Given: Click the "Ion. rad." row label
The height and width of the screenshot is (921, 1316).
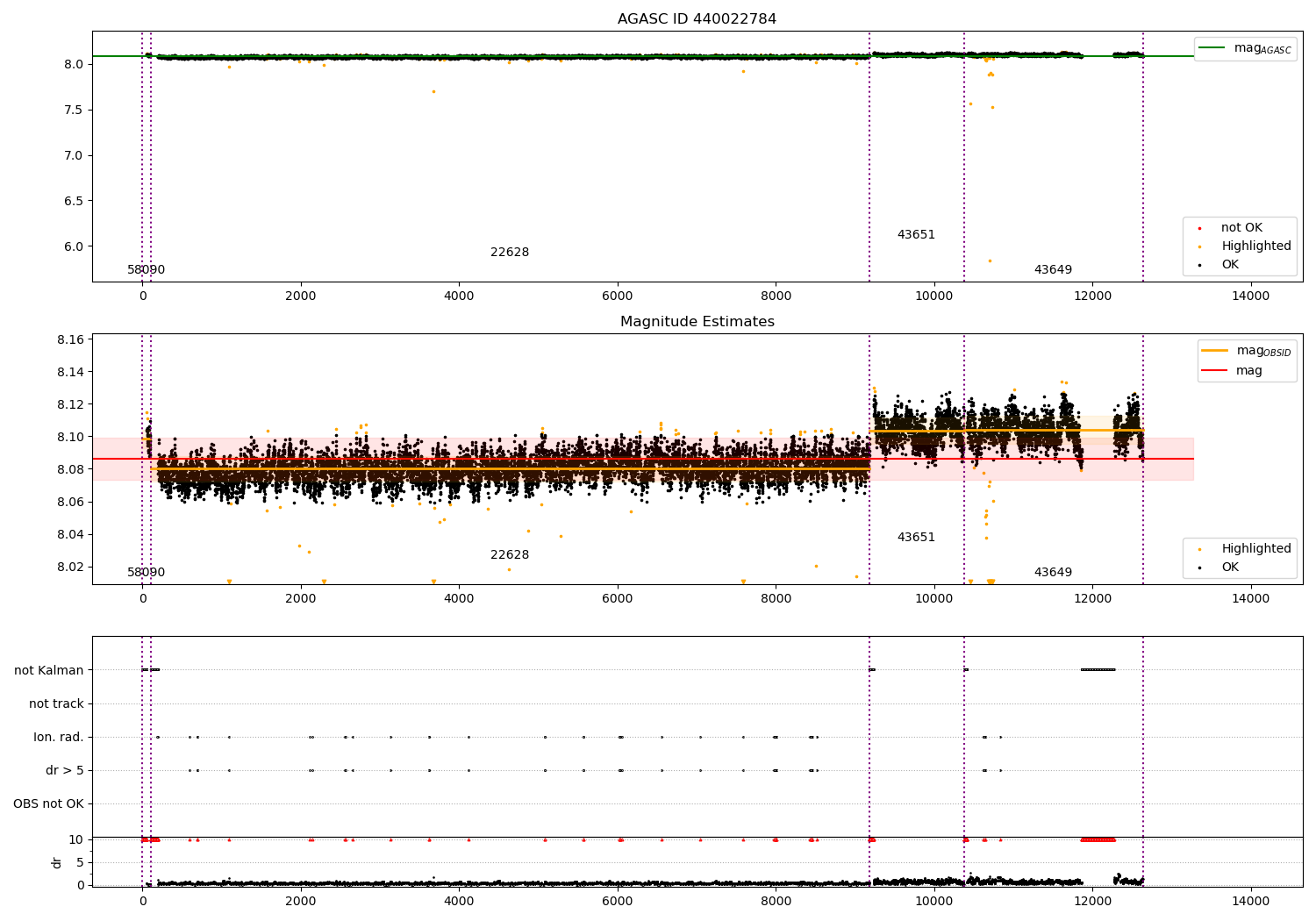Looking at the screenshot, I should coord(59,738).
